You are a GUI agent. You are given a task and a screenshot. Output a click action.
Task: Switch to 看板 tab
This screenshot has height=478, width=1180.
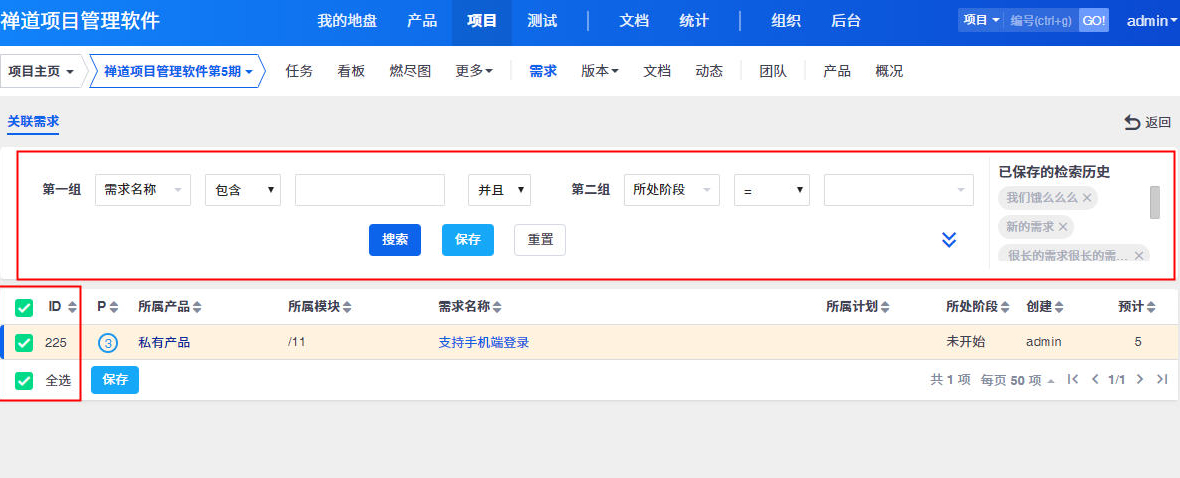[x=351, y=71]
